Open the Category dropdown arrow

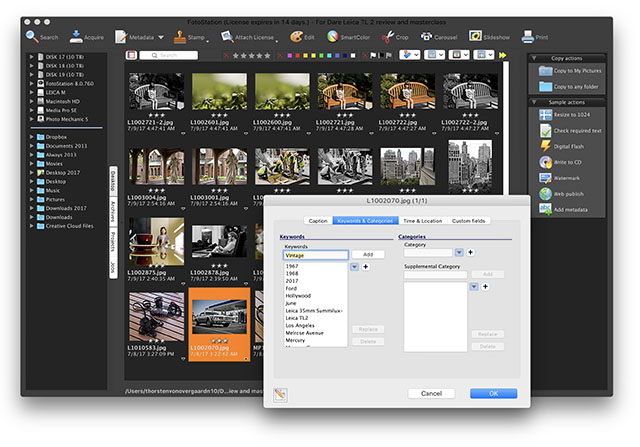tap(459, 252)
